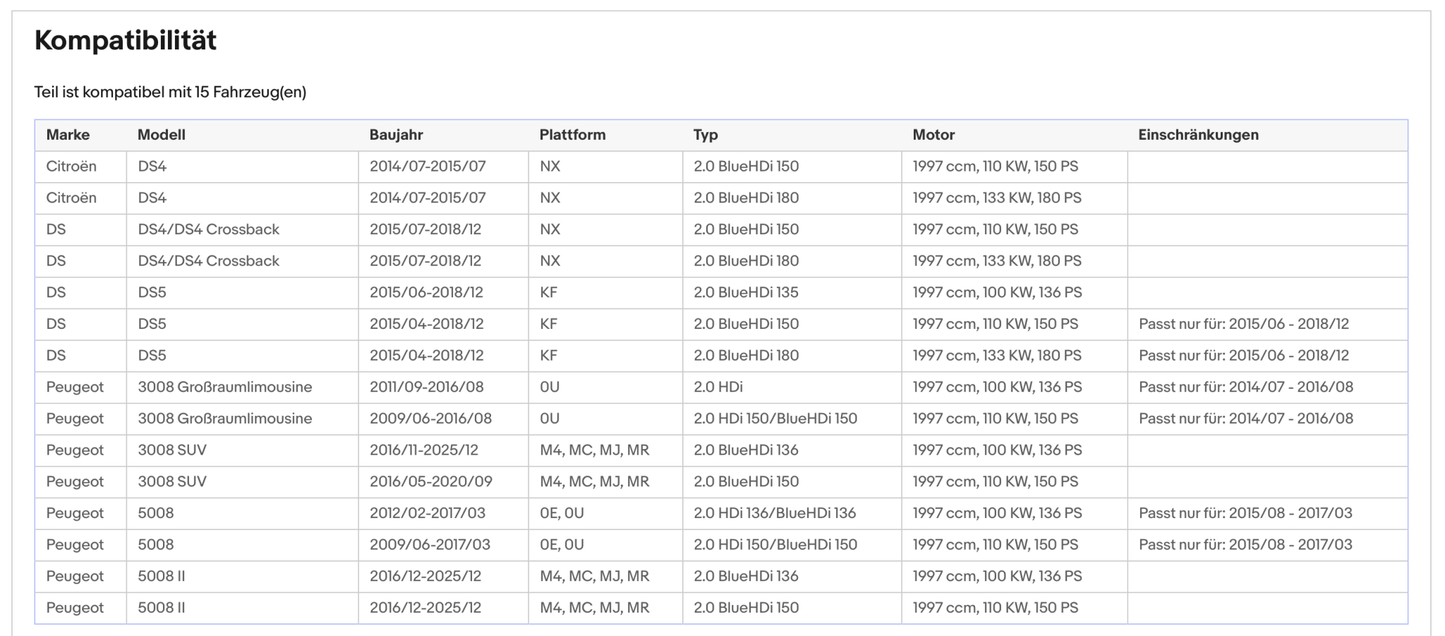Click the plain '2.0 HDi' type cell
Screen dimensions: 1445x636
(x=718, y=387)
